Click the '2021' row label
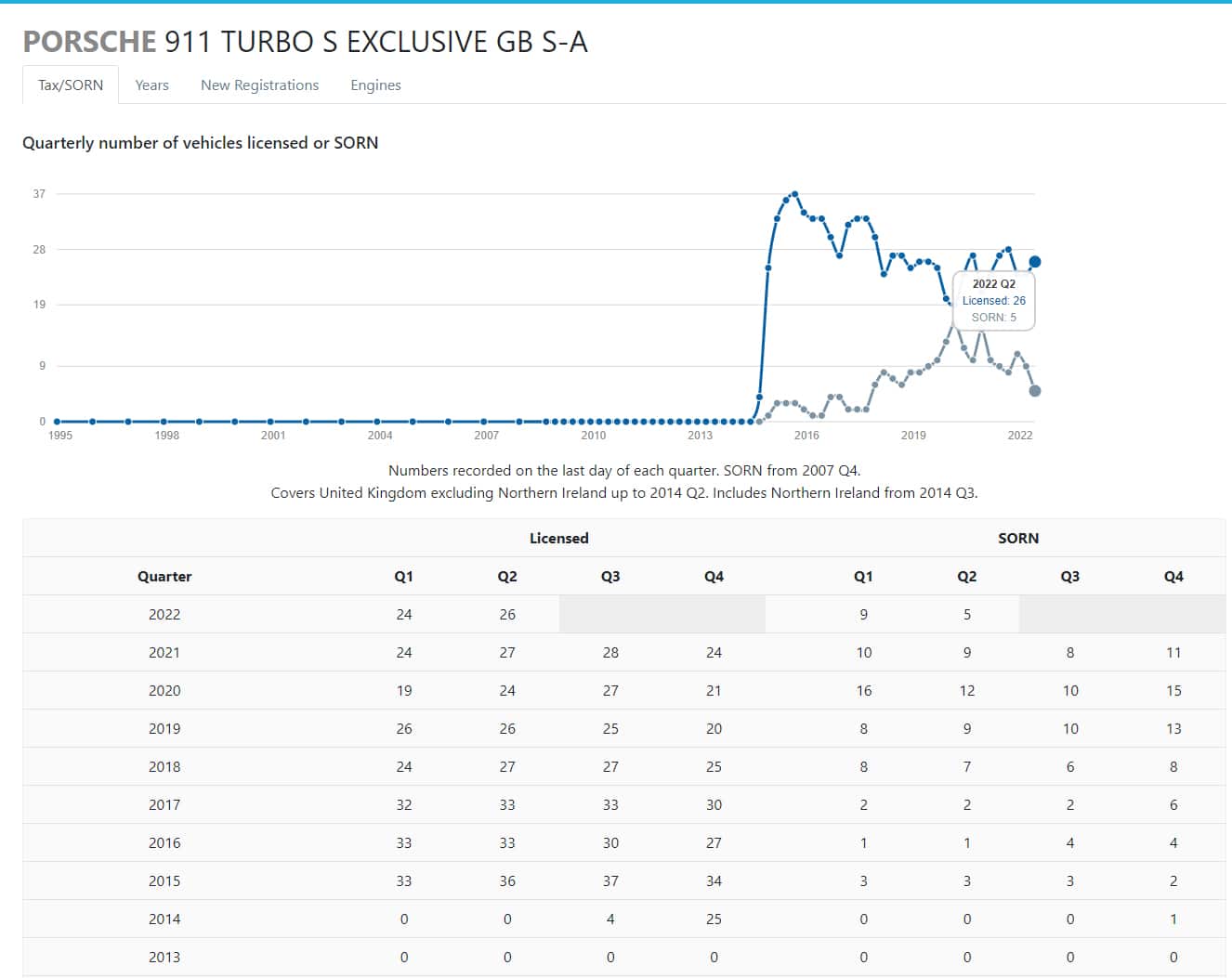 [x=164, y=652]
